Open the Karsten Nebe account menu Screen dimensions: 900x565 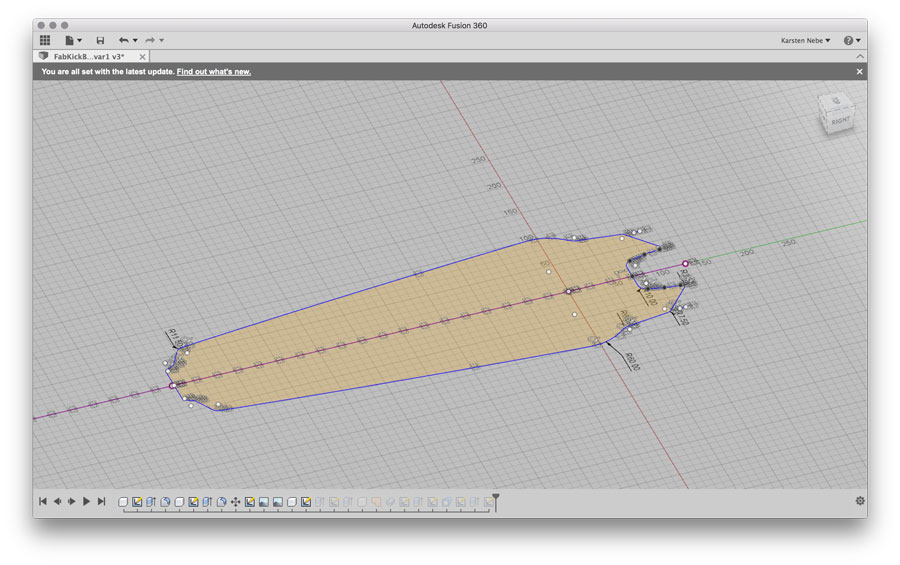click(x=805, y=41)
